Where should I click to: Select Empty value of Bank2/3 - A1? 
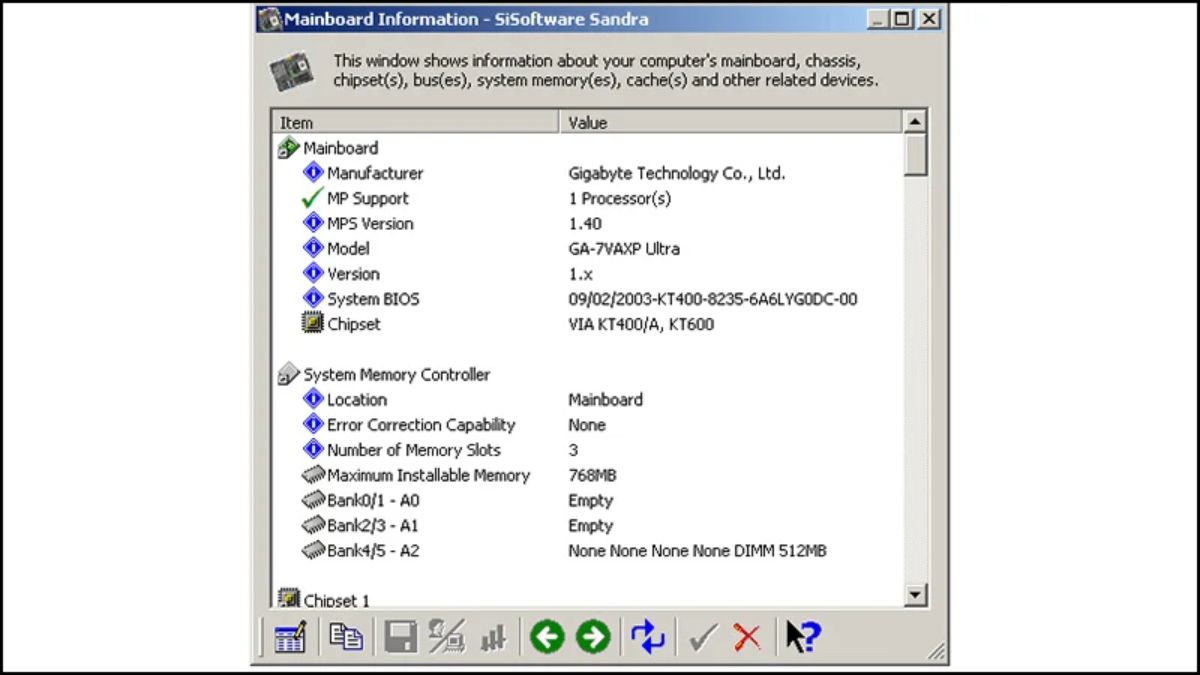[590, 525]
